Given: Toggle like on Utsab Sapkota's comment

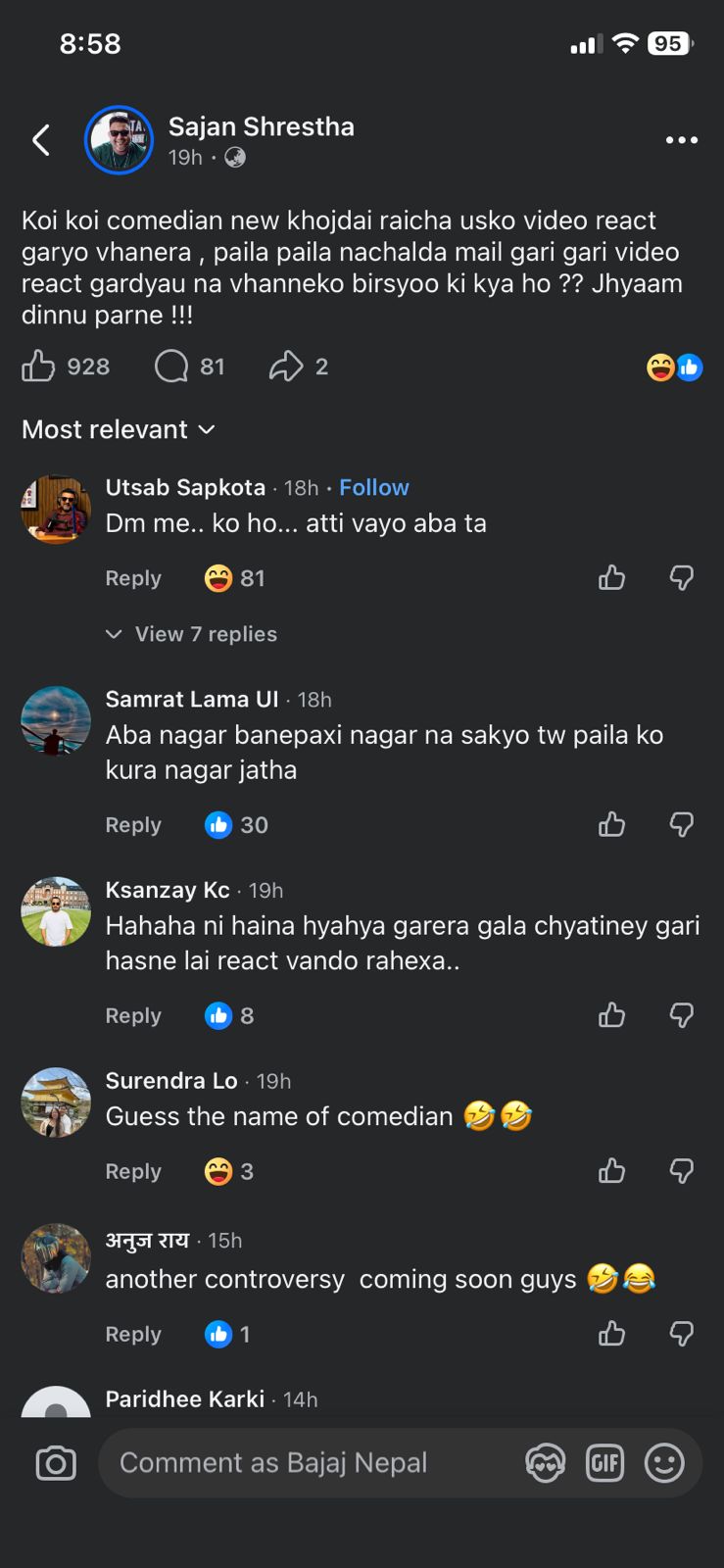Looking at the screenshot, I should pyautogui.click(x=612, y=578).
